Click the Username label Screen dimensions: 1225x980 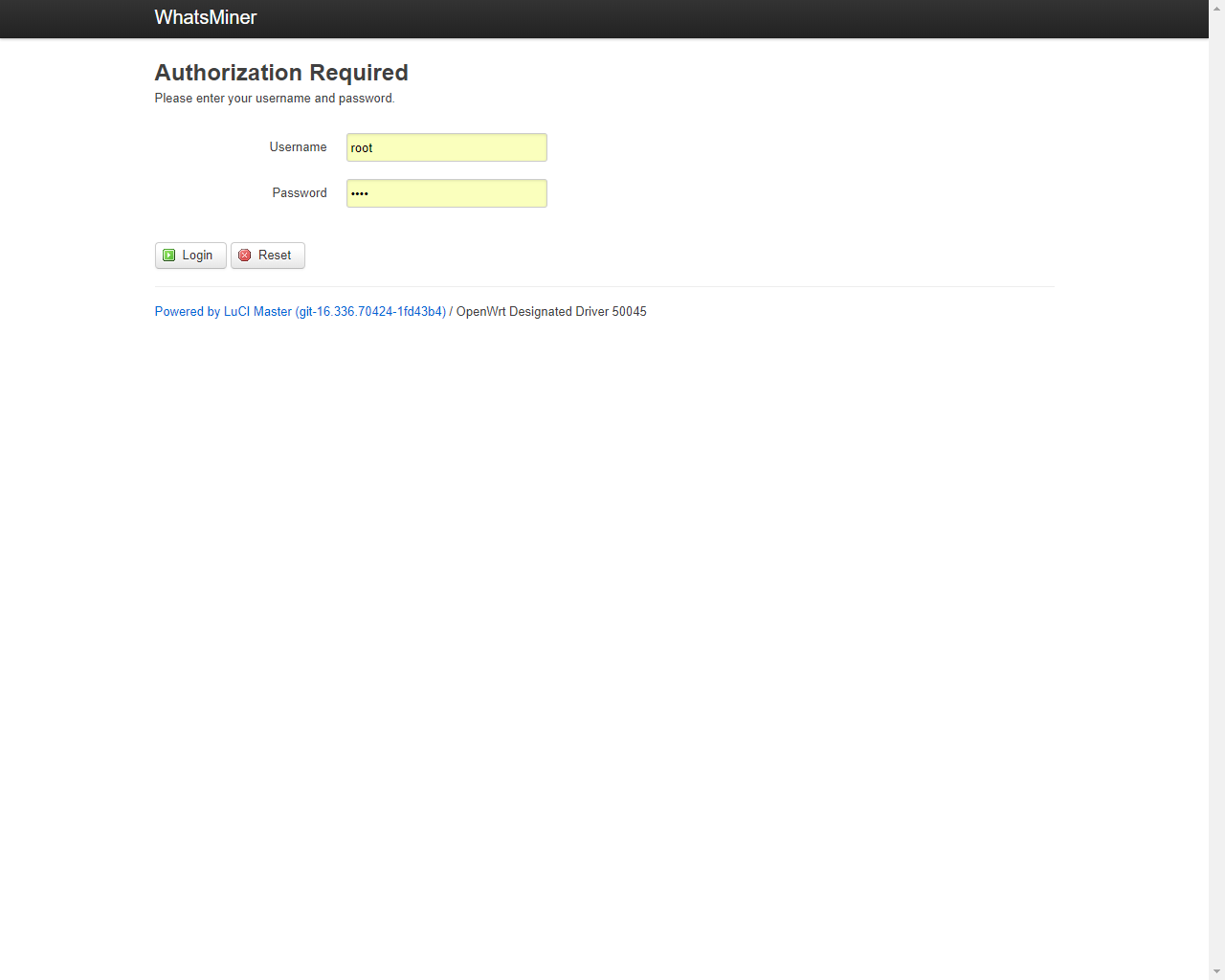point(298,147)
